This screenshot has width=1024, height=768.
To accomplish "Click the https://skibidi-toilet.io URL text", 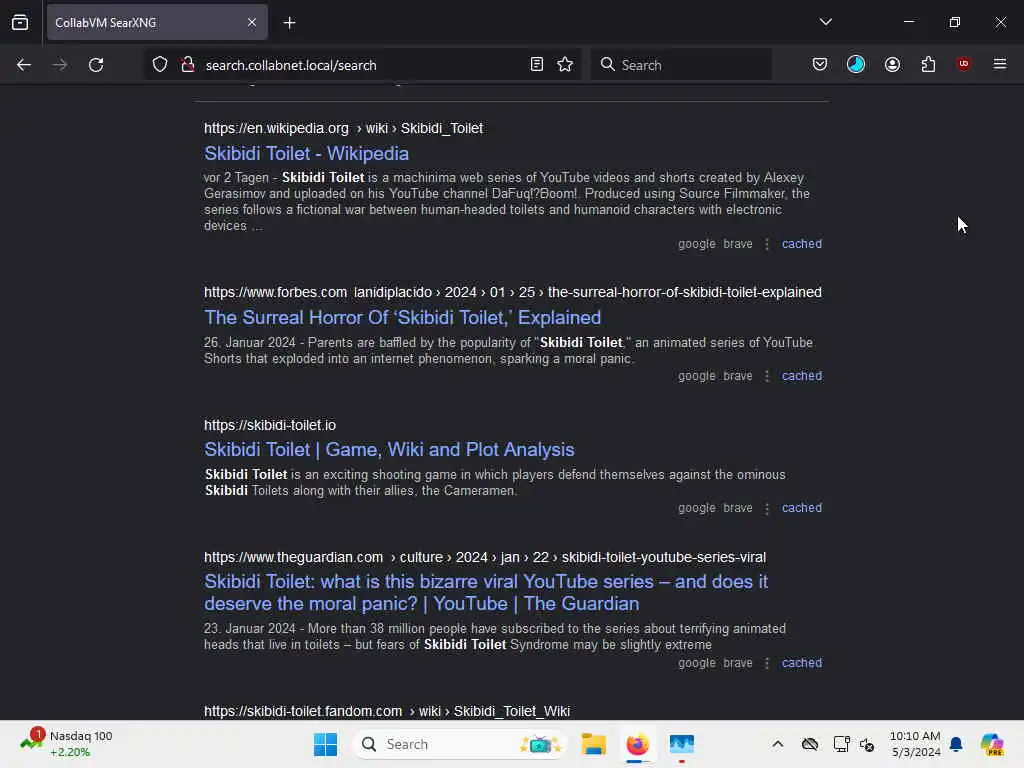I will click(x=270, y=425).
